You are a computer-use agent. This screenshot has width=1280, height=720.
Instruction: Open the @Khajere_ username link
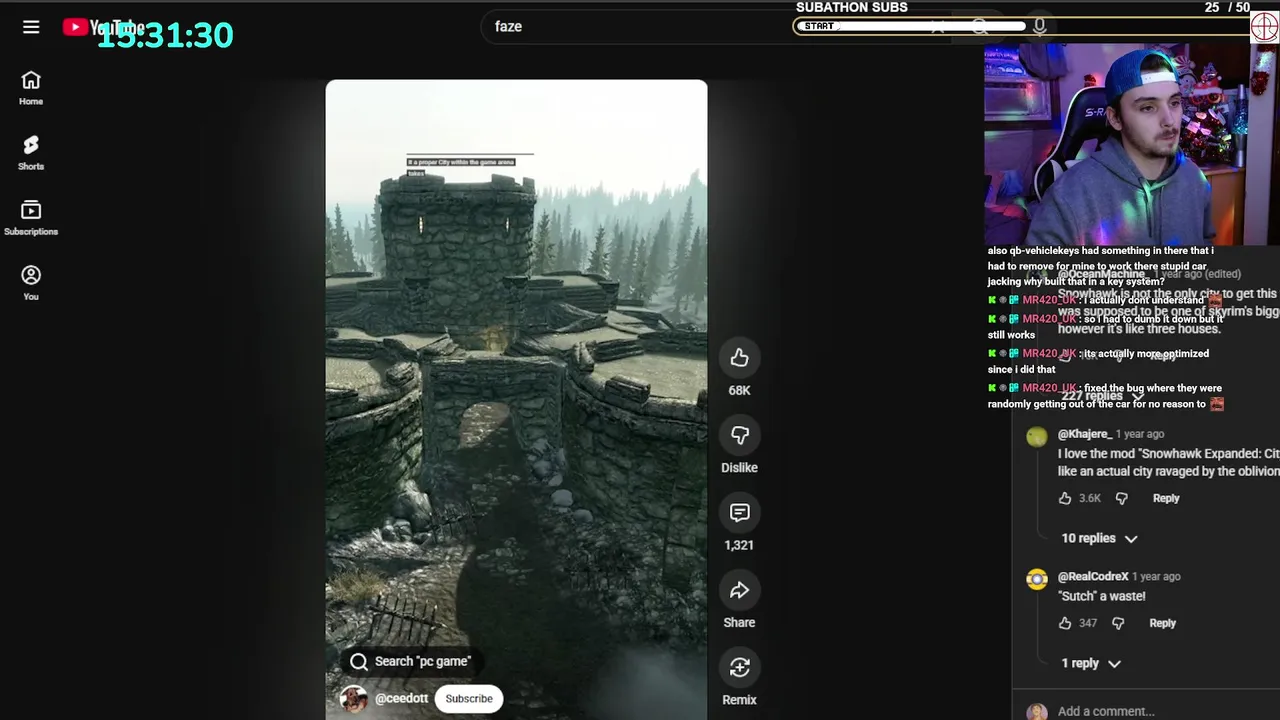[1084, 434]
